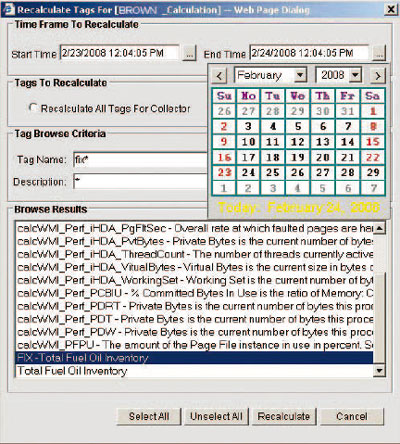
Task: Select calcWMI_Perf_iHDA_ThreadCount in results
Action: 194,254
